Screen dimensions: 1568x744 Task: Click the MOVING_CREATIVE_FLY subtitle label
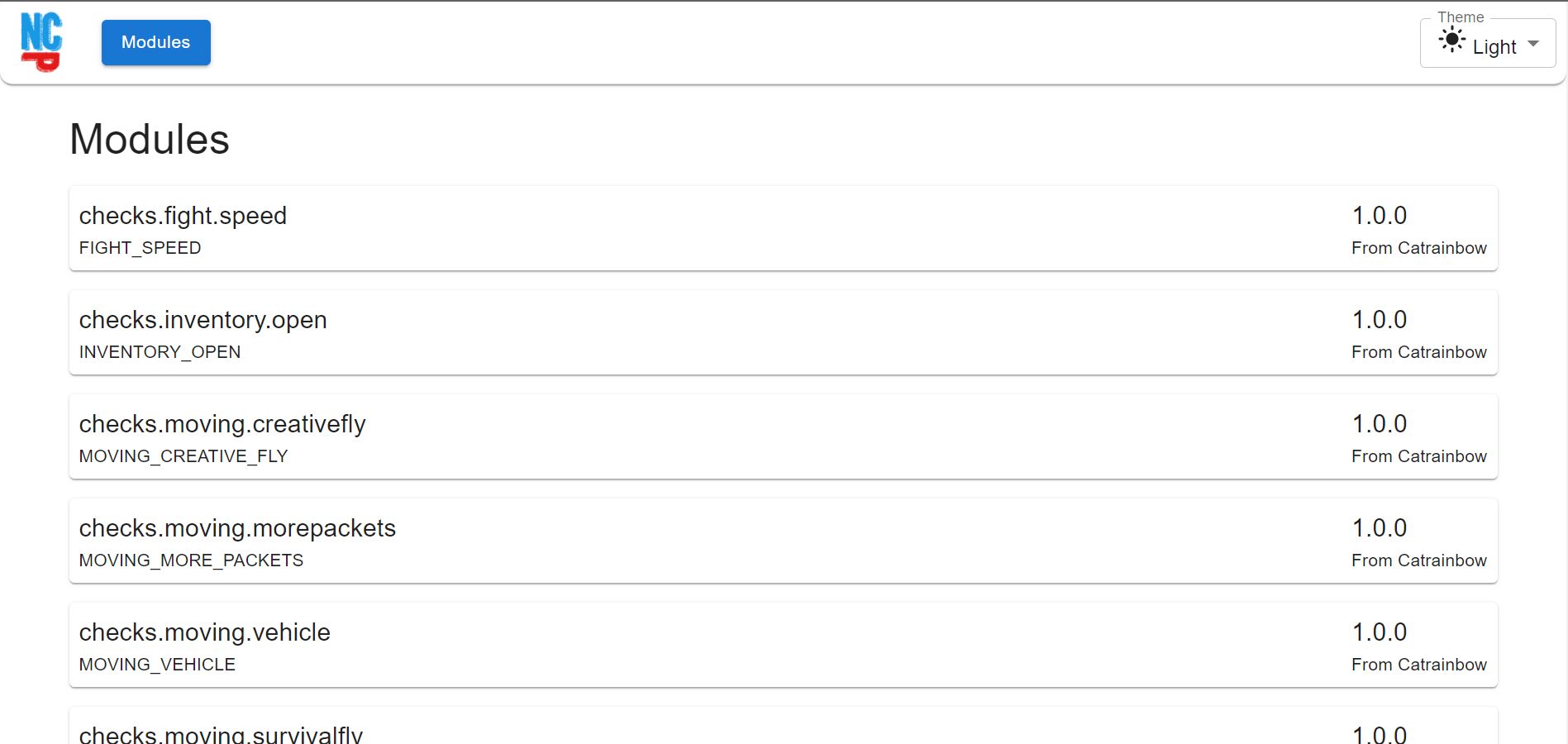(x=183, y=456)
